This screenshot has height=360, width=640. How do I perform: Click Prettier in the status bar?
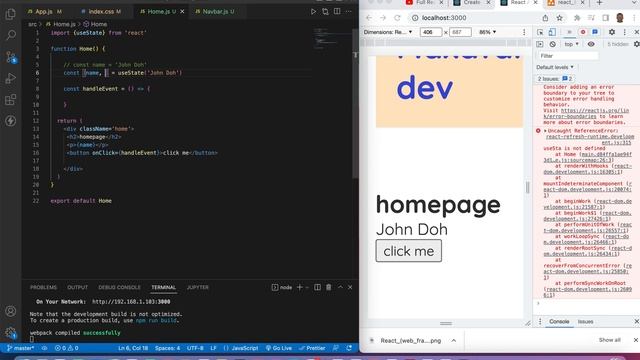(312, 348)
